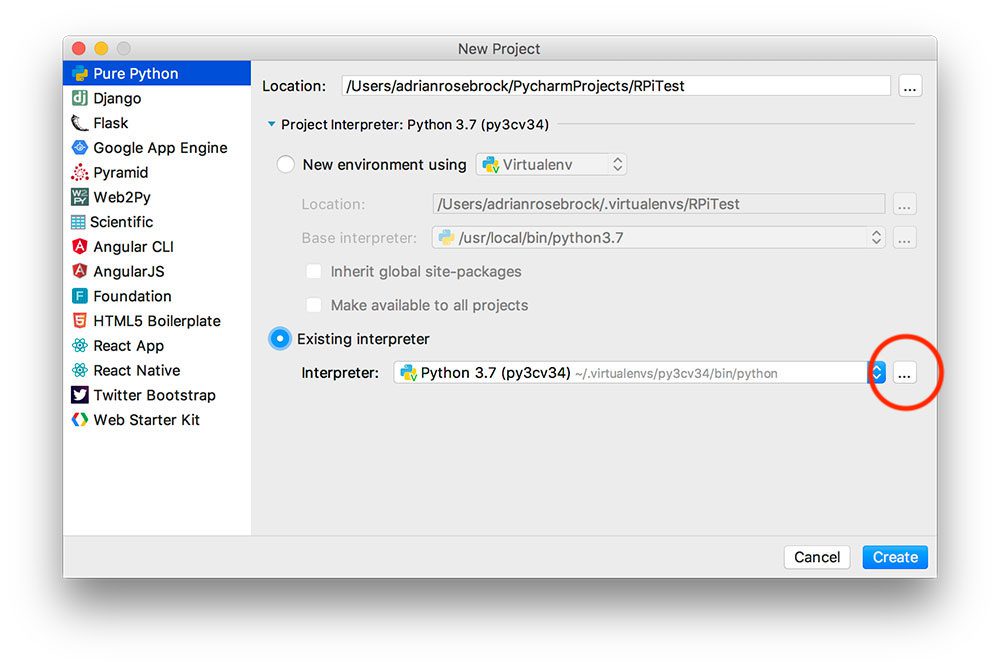This screenshot has width=1000, height=668.
Task: Browse virtualenv Location with ellipsis button
Action: point(904,204)
